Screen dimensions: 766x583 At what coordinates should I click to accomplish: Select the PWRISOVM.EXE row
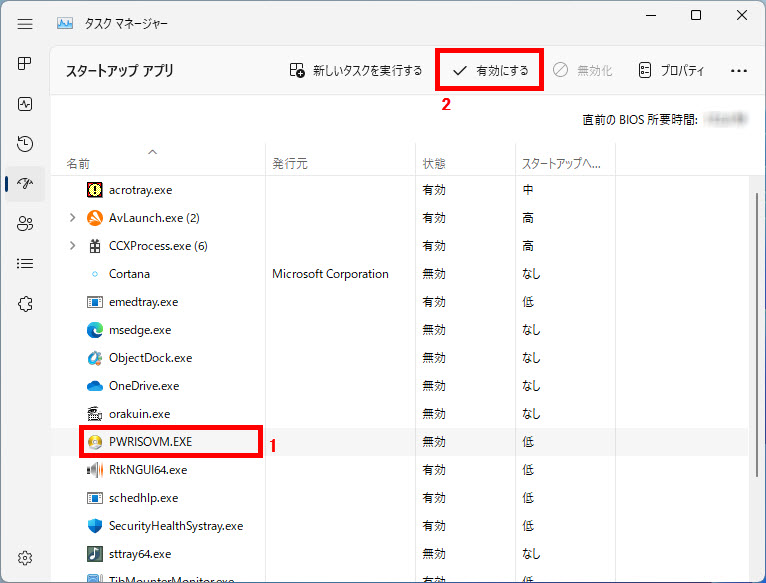[x=152, y=442]
